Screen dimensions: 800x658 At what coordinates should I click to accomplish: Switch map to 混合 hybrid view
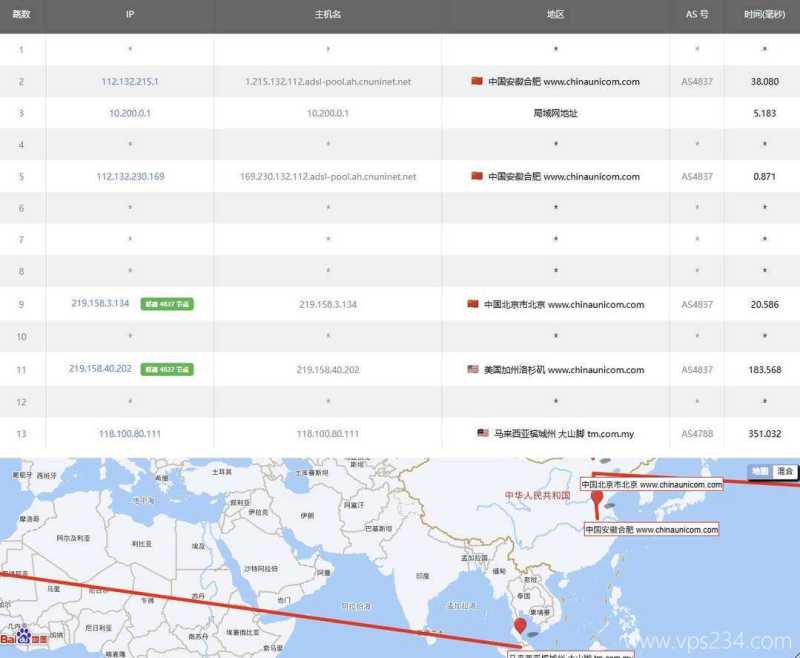786,471
